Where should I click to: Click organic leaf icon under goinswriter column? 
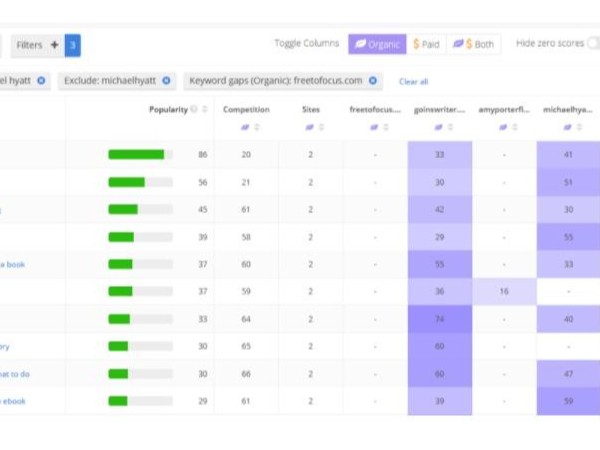pos(437,127)
